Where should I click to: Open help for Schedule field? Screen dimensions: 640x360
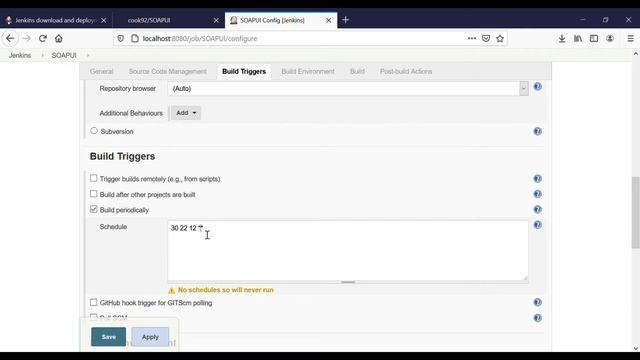538,225
